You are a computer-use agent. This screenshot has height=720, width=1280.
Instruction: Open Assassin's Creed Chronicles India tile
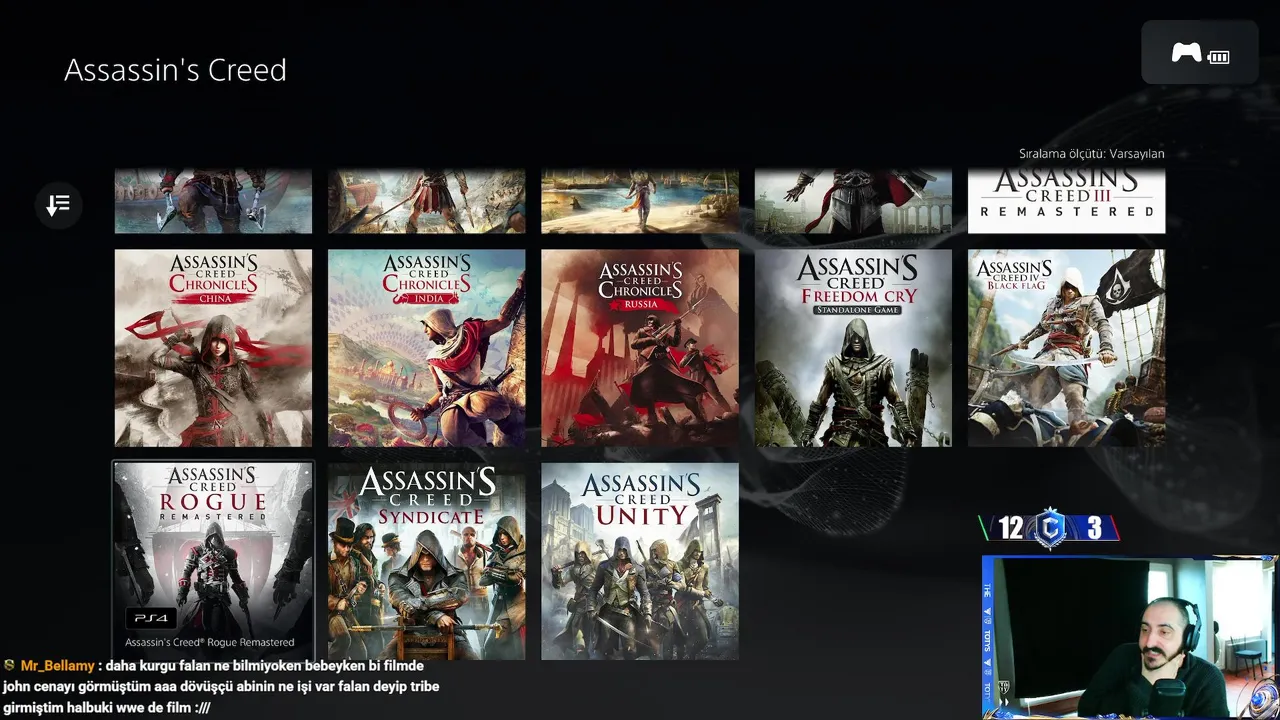(426, 348)
